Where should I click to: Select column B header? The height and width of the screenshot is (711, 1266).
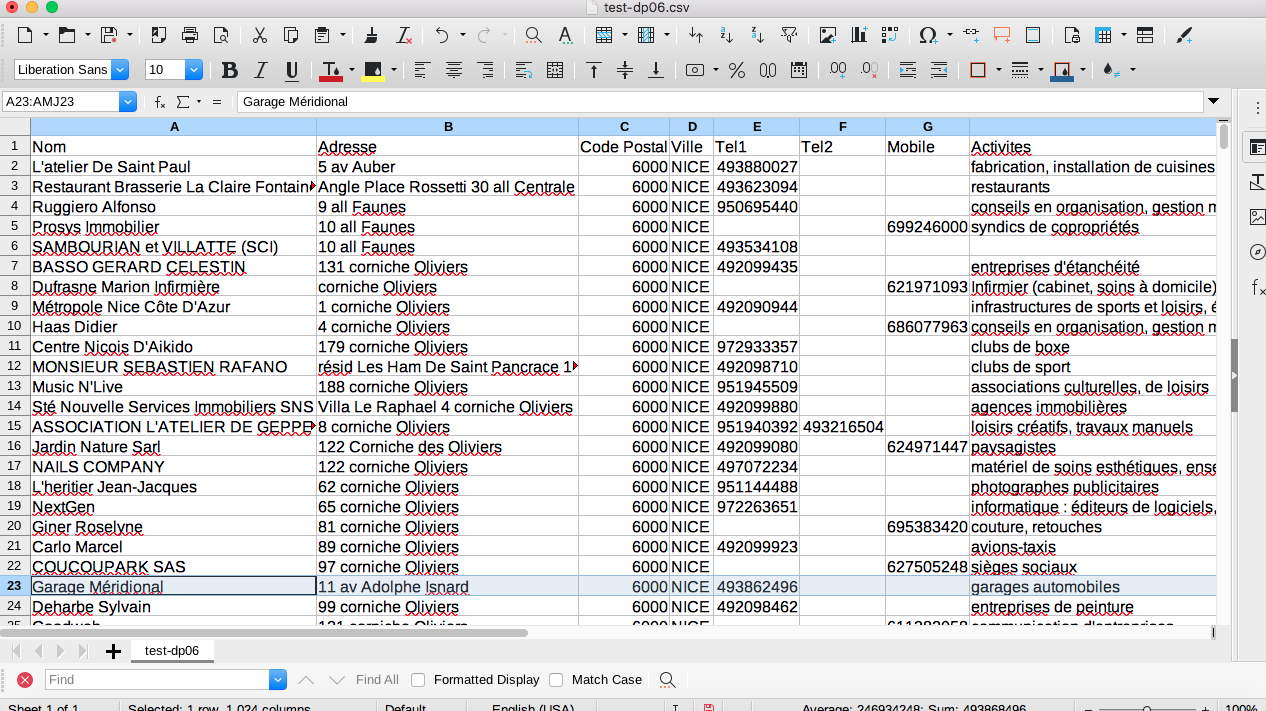[x=448, y=127]
